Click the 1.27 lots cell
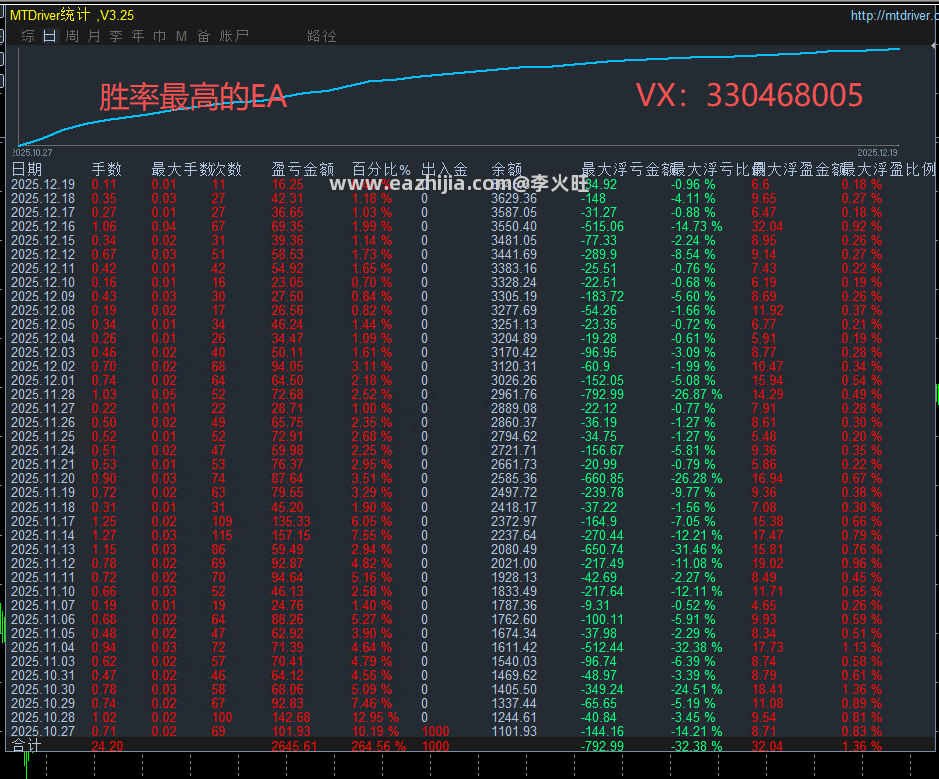939x779 pixels. 104,535
